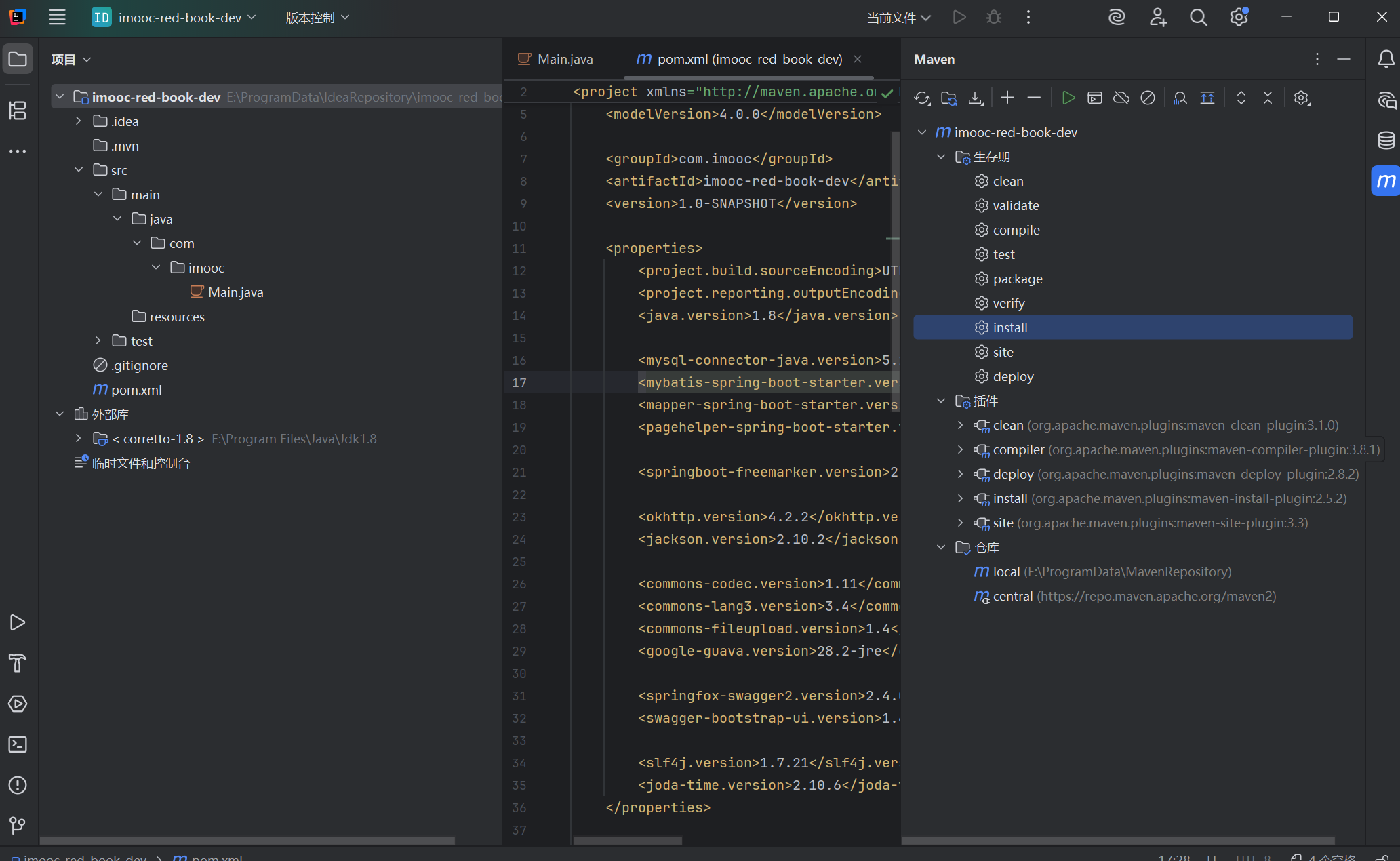Collapse the 生存期 lifecycle node
This screenshot has height=861, width=1400.
click(941, 157)
